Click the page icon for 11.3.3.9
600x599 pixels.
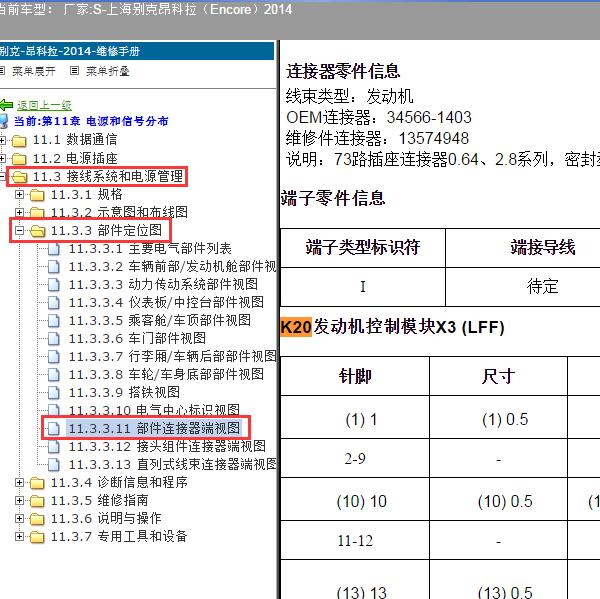point(54,393)
